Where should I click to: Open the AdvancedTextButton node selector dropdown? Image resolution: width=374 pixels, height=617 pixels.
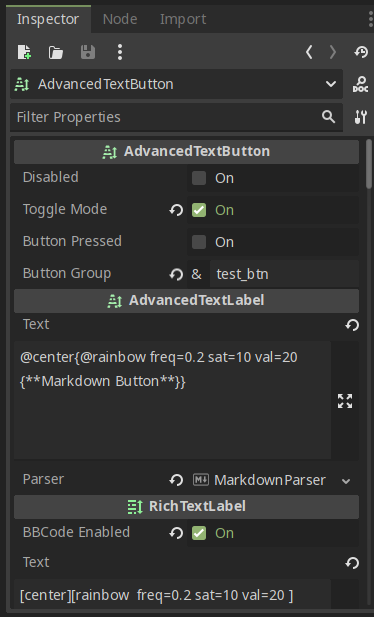pos(176,84)
